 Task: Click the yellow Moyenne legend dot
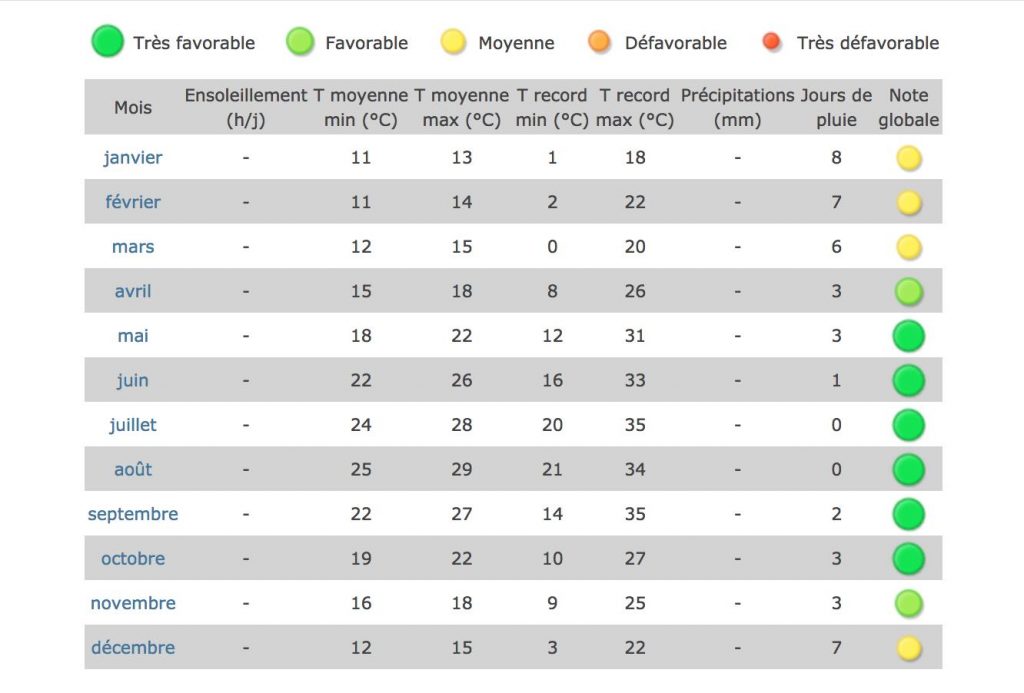point(453,42)
